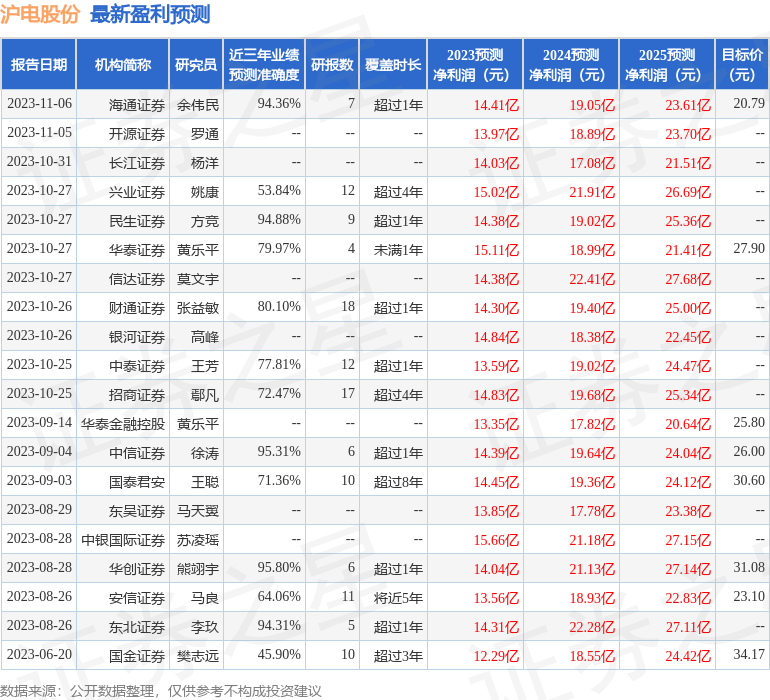Click the target price 30.60
Image resolution: width=770 pixels, height=700 pixels.
tap(749, 480)
